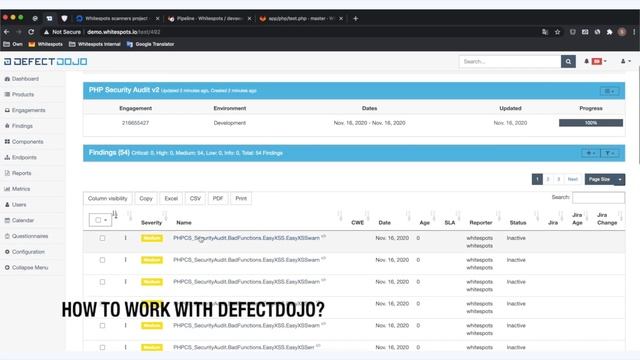Open Products in the sidebar
Viewport: 640px width, 360px height.
pos(19,94)
